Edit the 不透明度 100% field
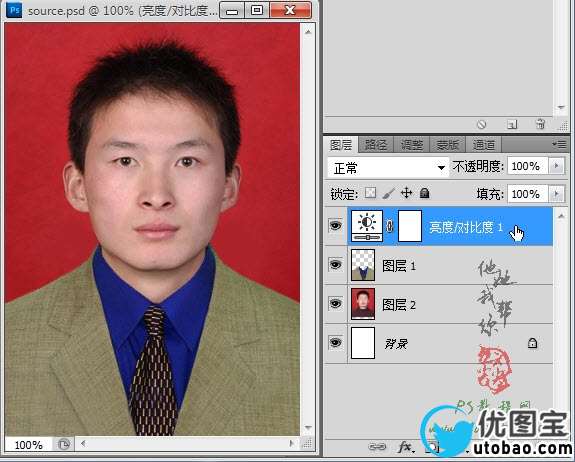575x462 pixels. tap(528, 166)
